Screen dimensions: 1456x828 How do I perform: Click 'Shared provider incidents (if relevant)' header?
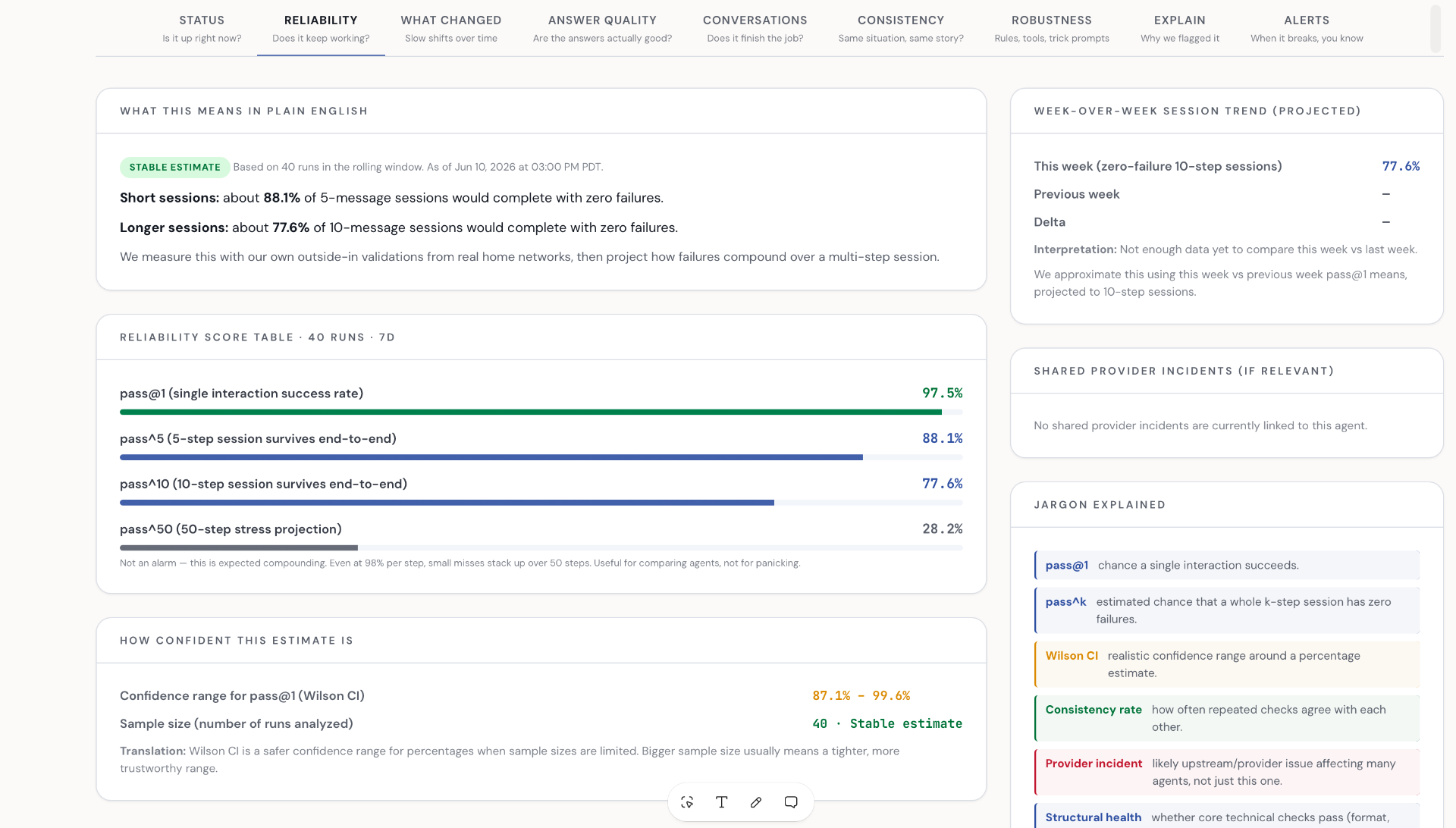[1184, 372]
